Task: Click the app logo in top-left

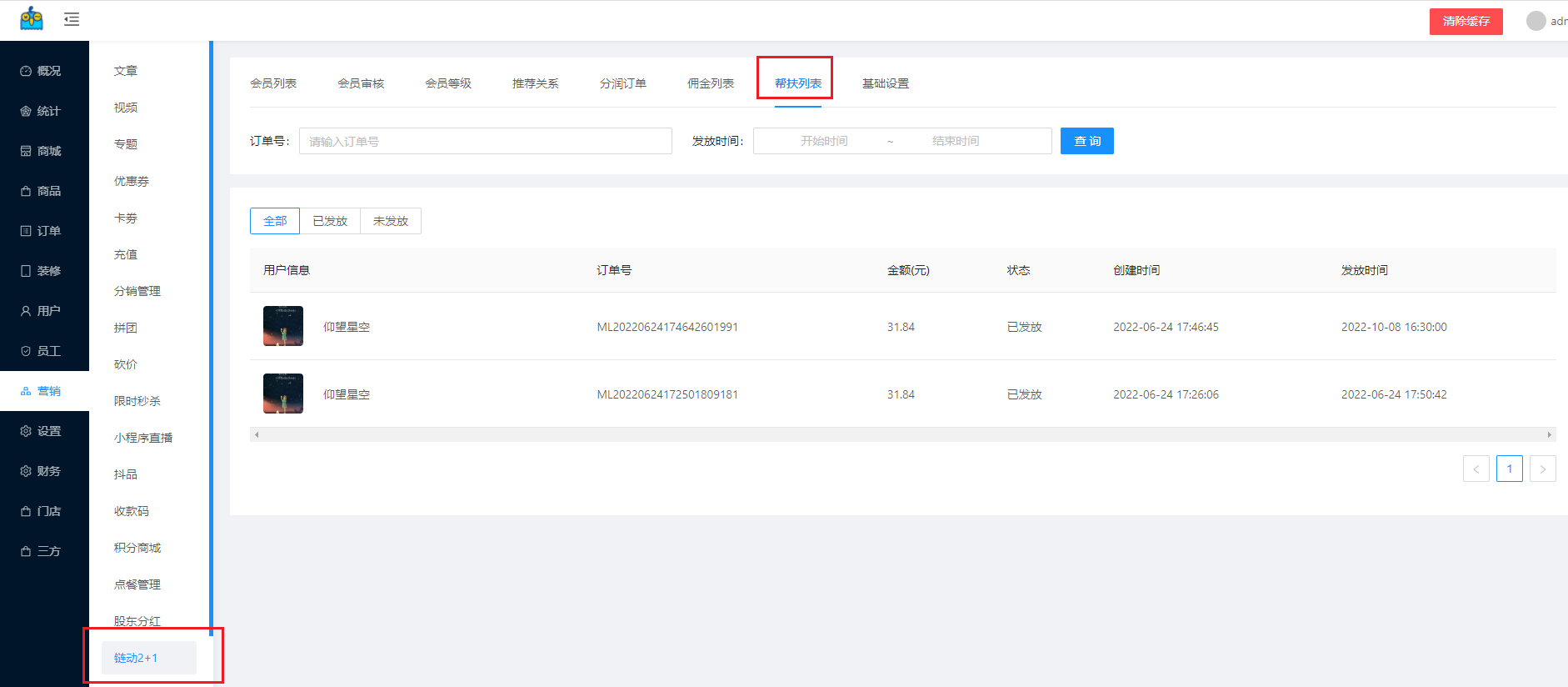Action: coord(32,18)
